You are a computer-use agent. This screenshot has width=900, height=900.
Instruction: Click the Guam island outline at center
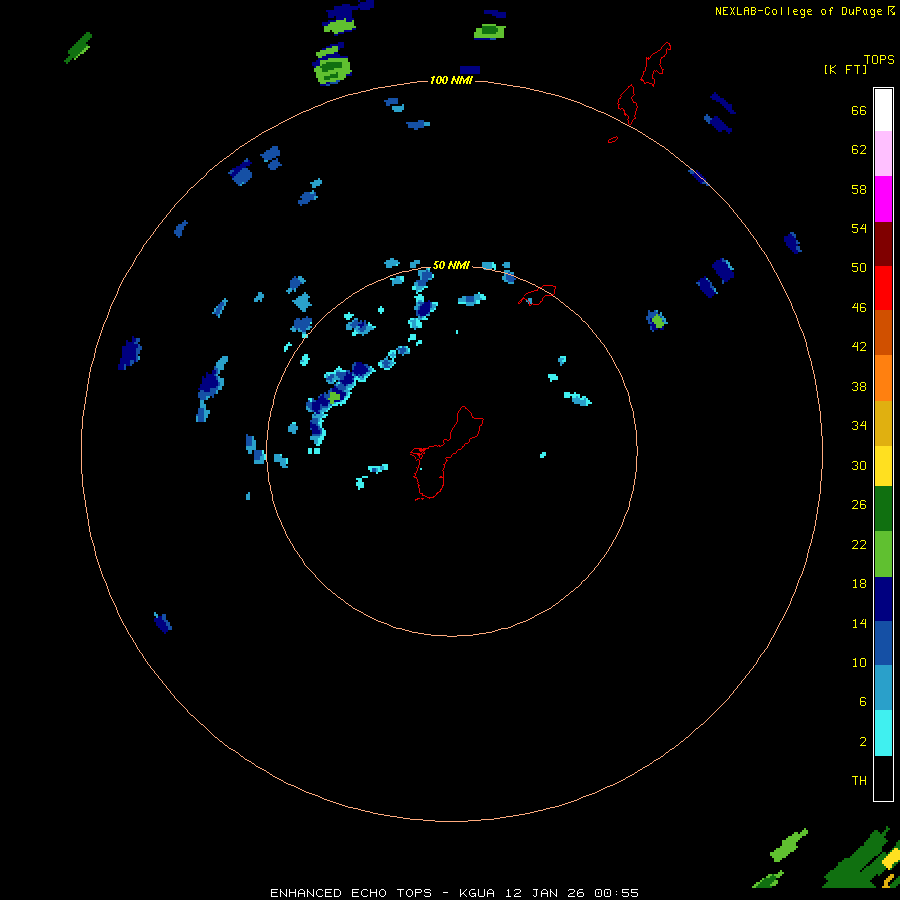point(447,453)
